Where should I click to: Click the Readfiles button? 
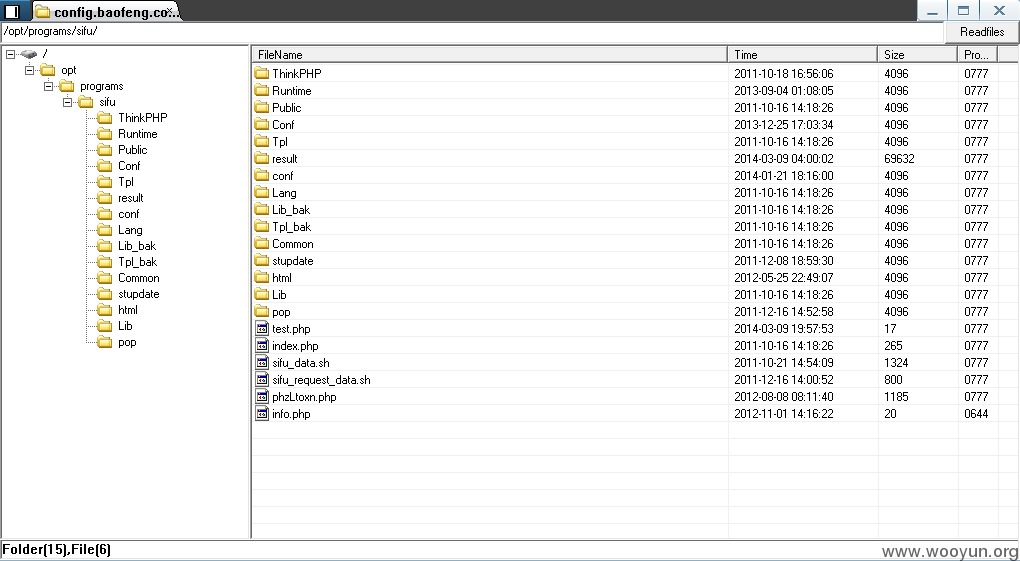tap(982, 31)
